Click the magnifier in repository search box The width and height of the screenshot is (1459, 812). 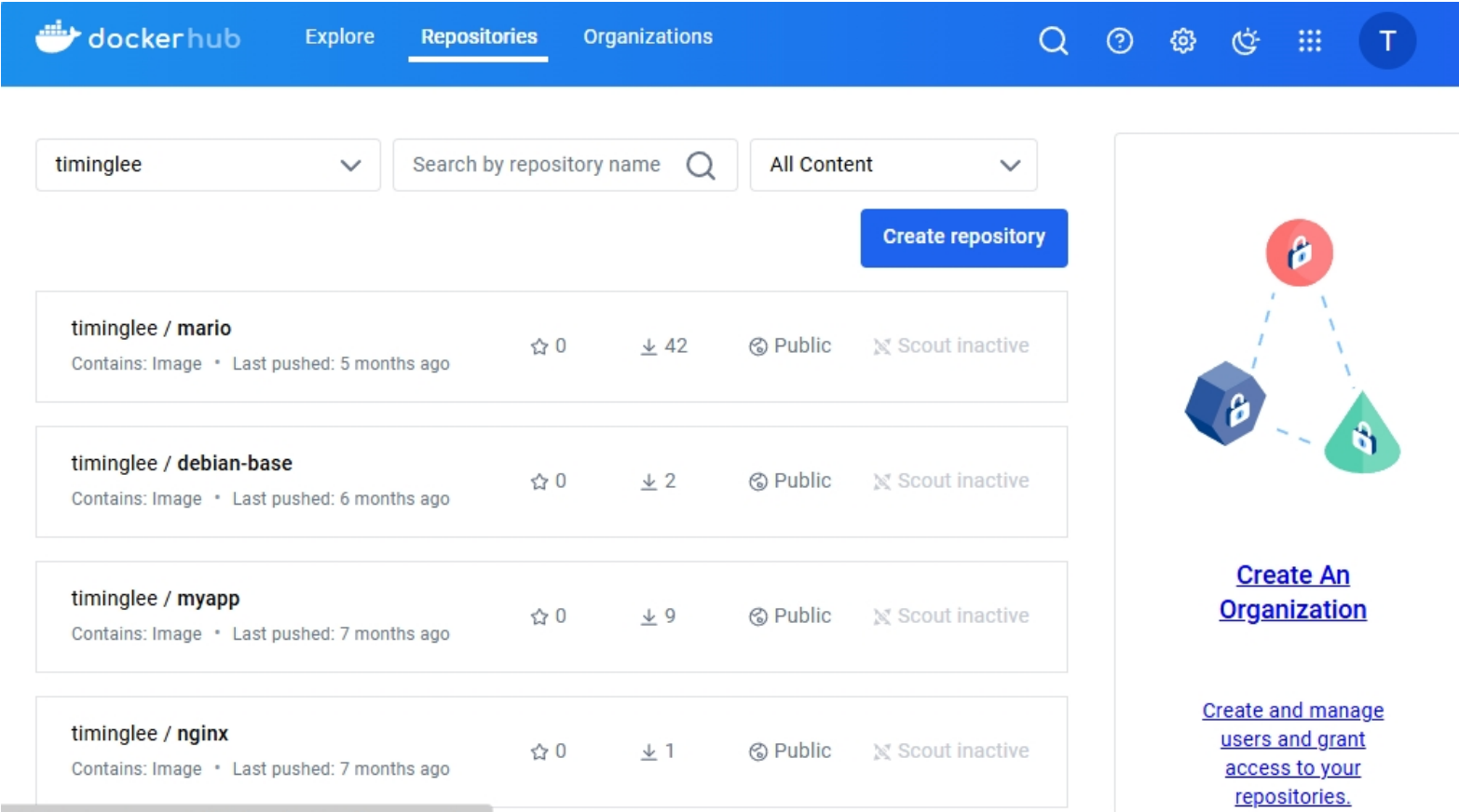(701, 166)
